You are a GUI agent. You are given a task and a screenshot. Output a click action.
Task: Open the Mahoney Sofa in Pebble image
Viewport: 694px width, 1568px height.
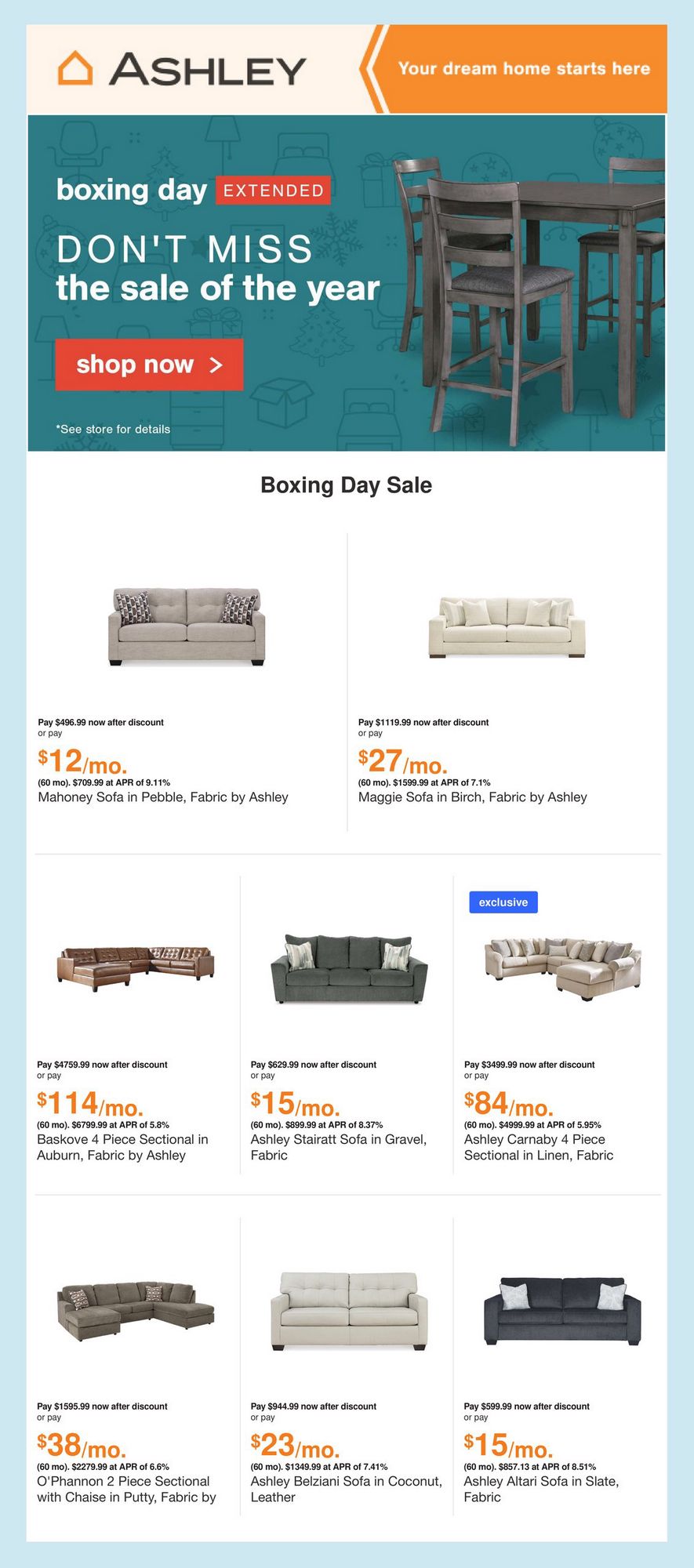click(187, 626)
